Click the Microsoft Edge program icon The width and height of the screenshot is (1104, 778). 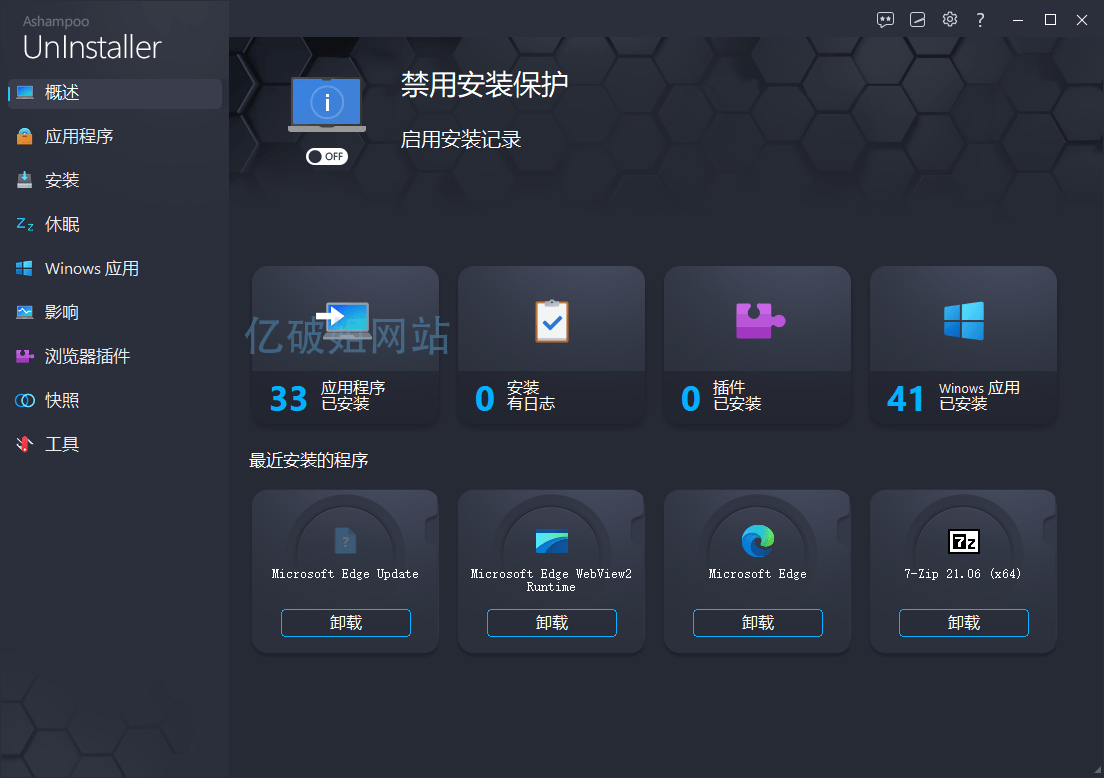757,542
